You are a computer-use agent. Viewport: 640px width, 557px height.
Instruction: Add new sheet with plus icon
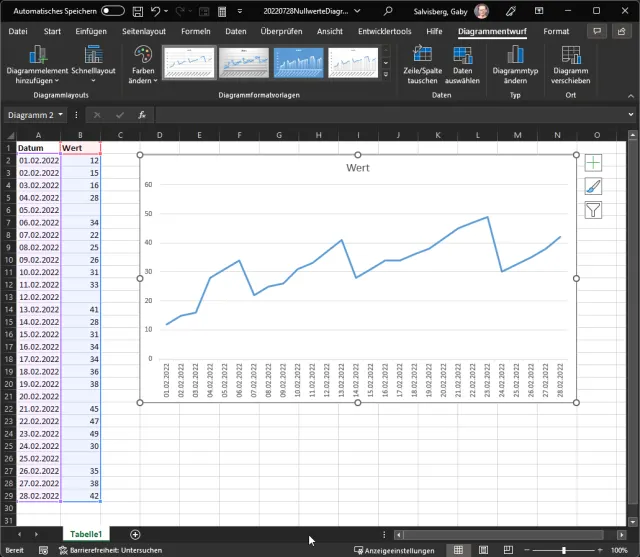[135, 535]
